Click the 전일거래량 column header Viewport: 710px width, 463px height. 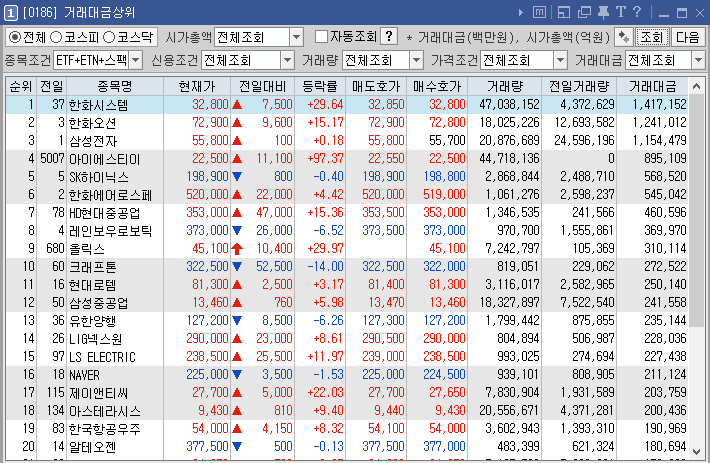[x=579, y=86]
